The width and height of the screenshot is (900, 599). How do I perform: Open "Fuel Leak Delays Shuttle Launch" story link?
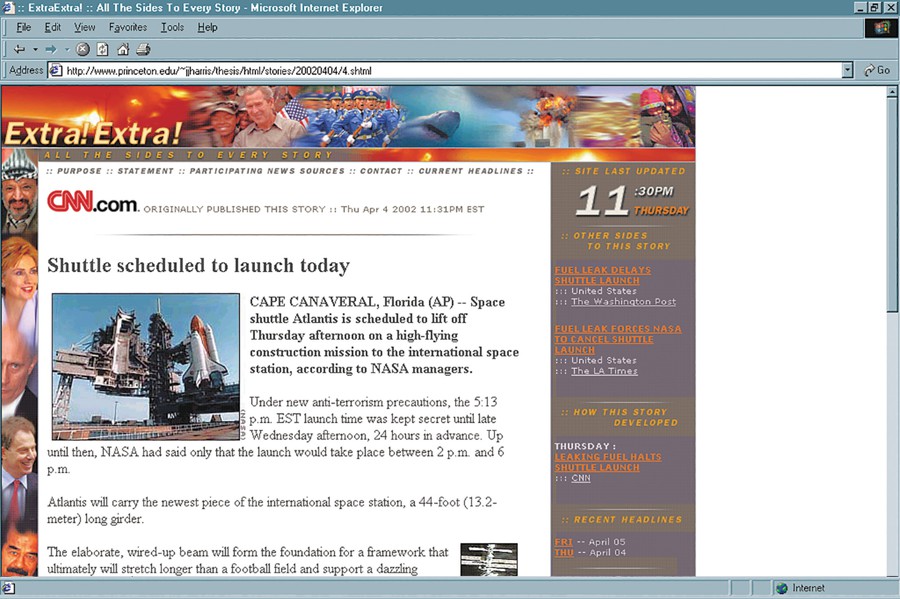[x=602, y=275]
